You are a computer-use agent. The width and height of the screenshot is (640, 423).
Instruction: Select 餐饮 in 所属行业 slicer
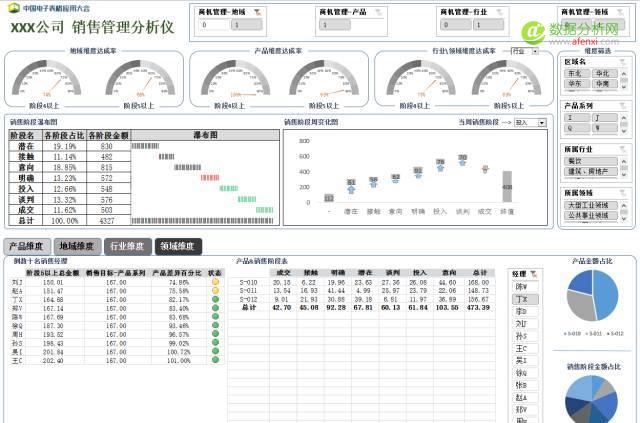click(x=591, y=161)
